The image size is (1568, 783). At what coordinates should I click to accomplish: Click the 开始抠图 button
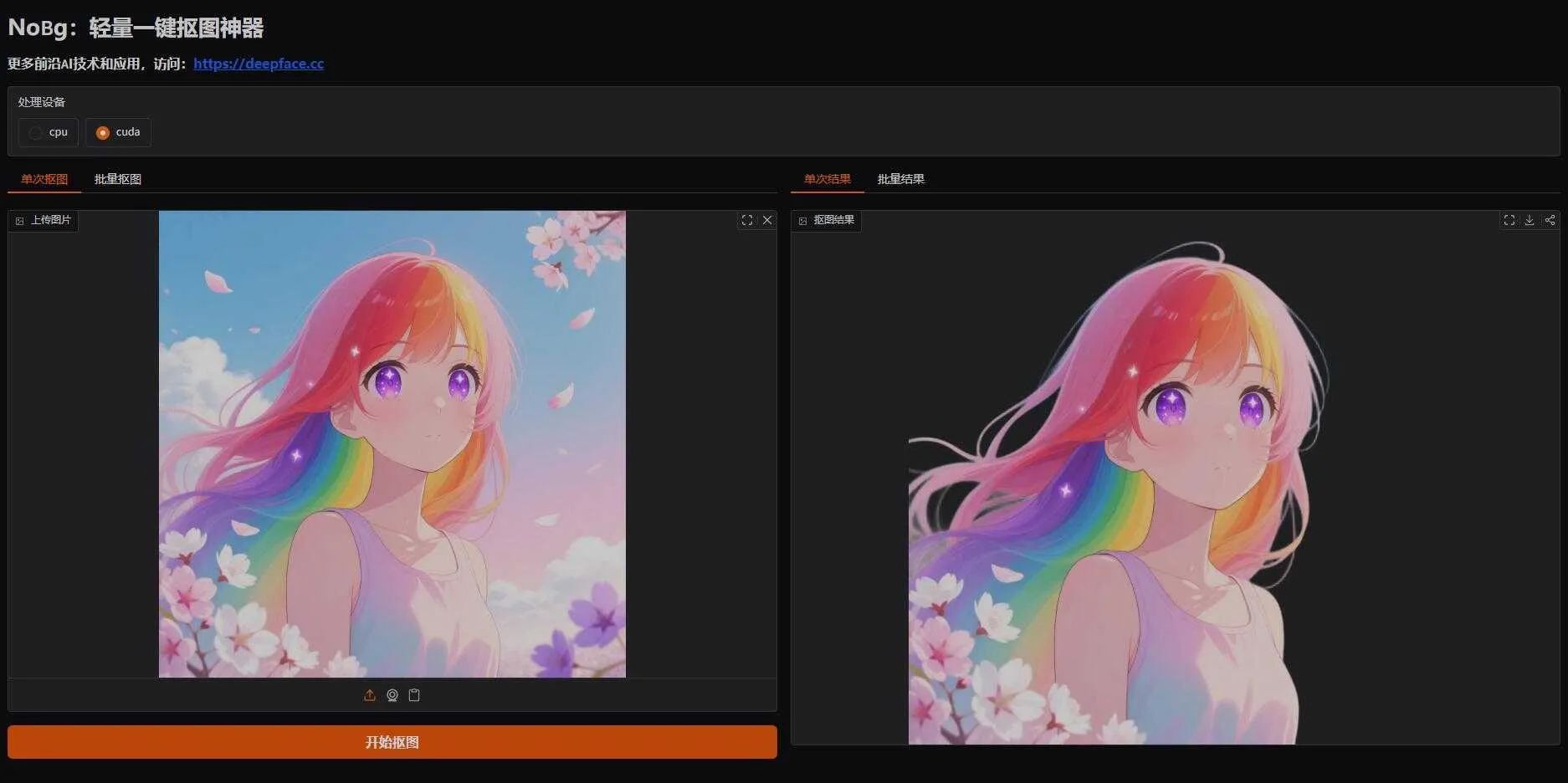coord(392,742)
